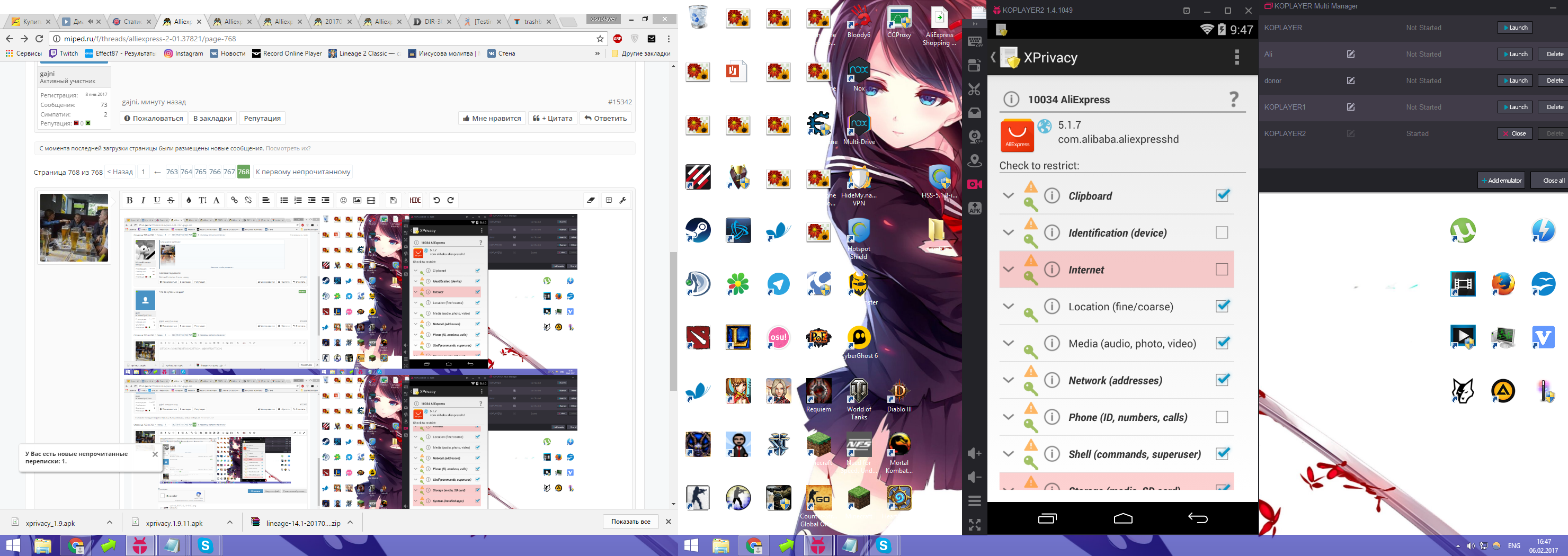Open the KOPLAYER sidebar hamburger menu
Image resolution: width=1568 pixels, height=556 pixels.
[975, 500]
